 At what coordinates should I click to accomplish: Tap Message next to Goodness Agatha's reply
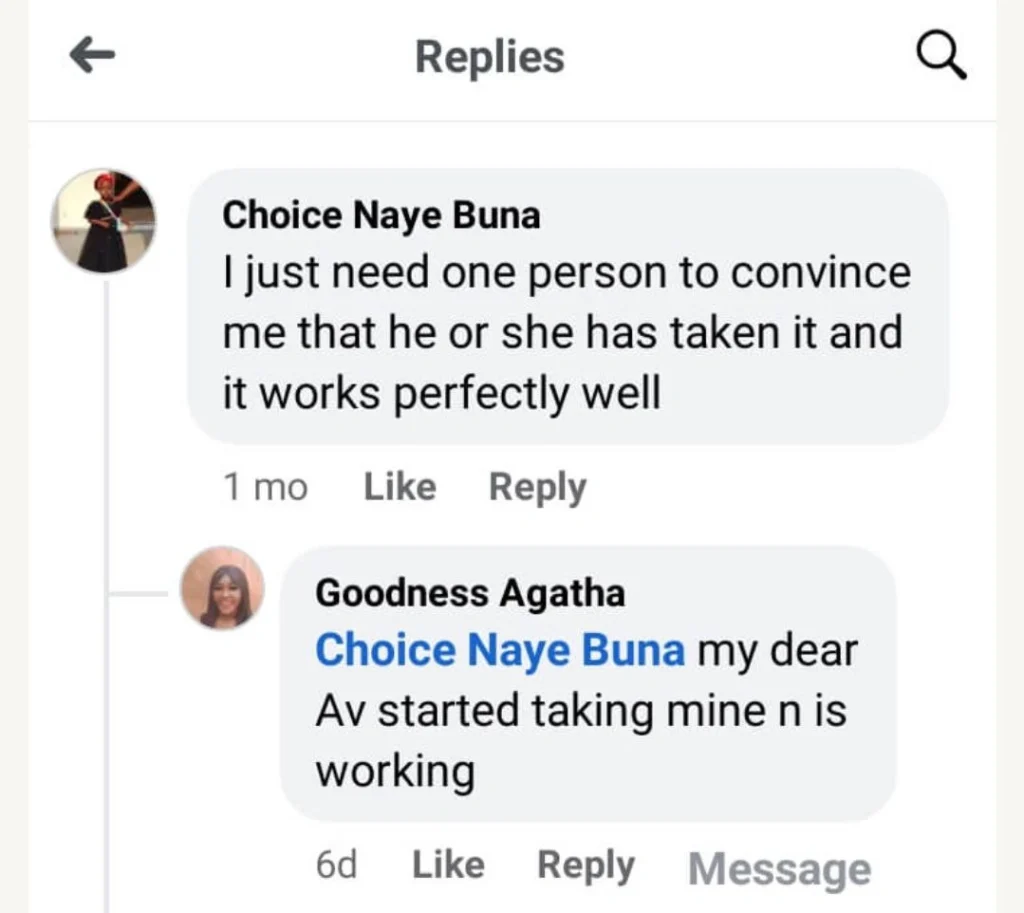click(779, 869)
